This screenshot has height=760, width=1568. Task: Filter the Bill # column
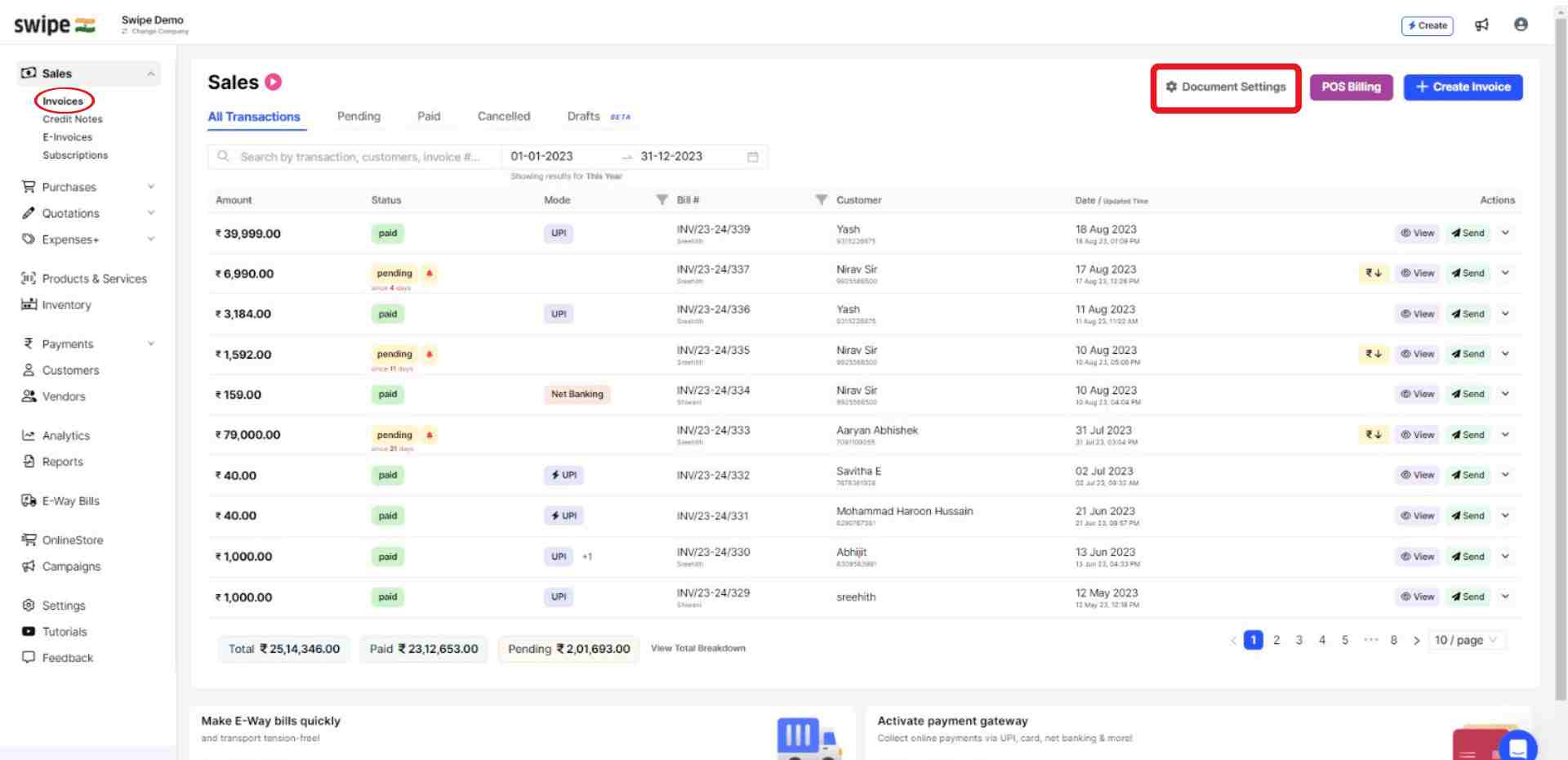pyautogui.click(x=822, y=200)
